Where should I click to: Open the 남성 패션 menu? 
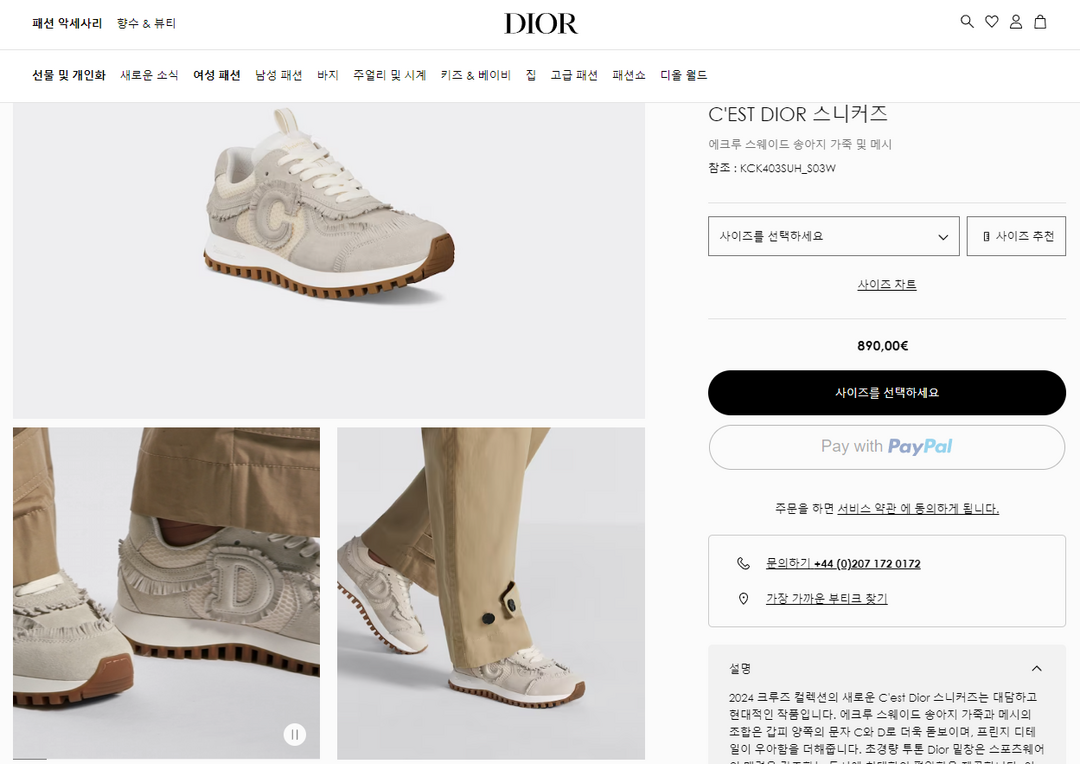coord(278,75)
